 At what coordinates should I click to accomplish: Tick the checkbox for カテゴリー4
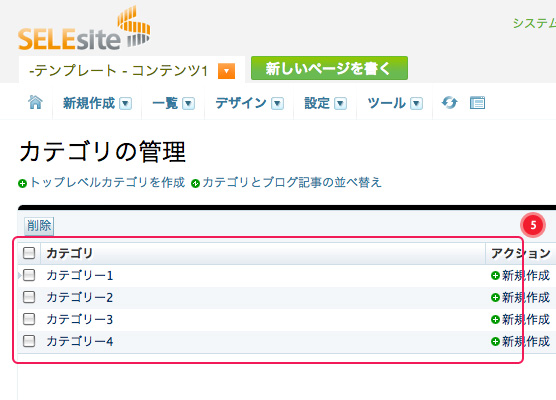(29, 341)
